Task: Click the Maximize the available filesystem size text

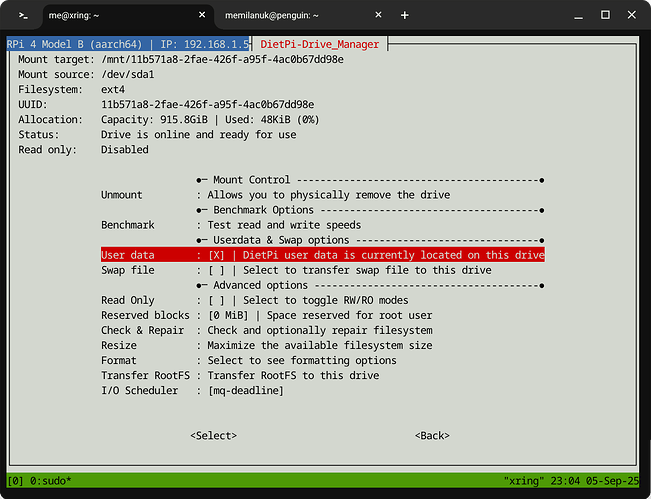Action: pyautogui.click(x=320, y=345)
